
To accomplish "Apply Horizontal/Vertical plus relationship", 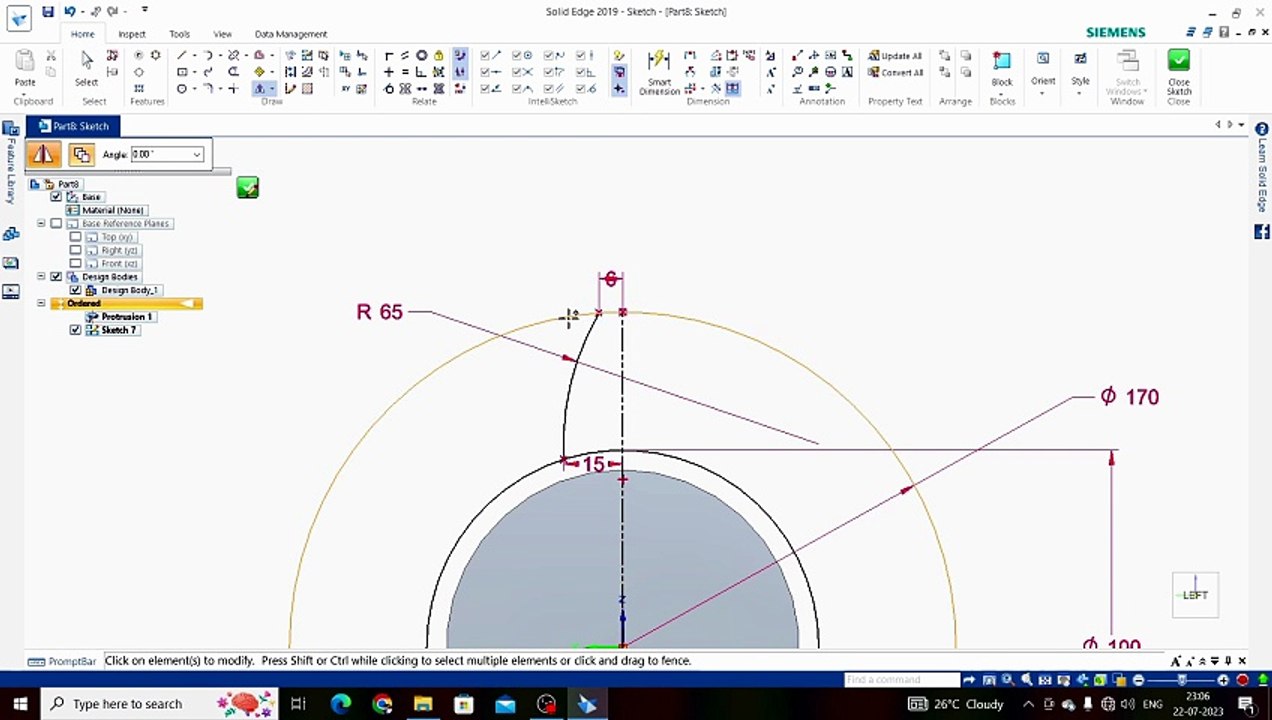I will click(389, 72).
